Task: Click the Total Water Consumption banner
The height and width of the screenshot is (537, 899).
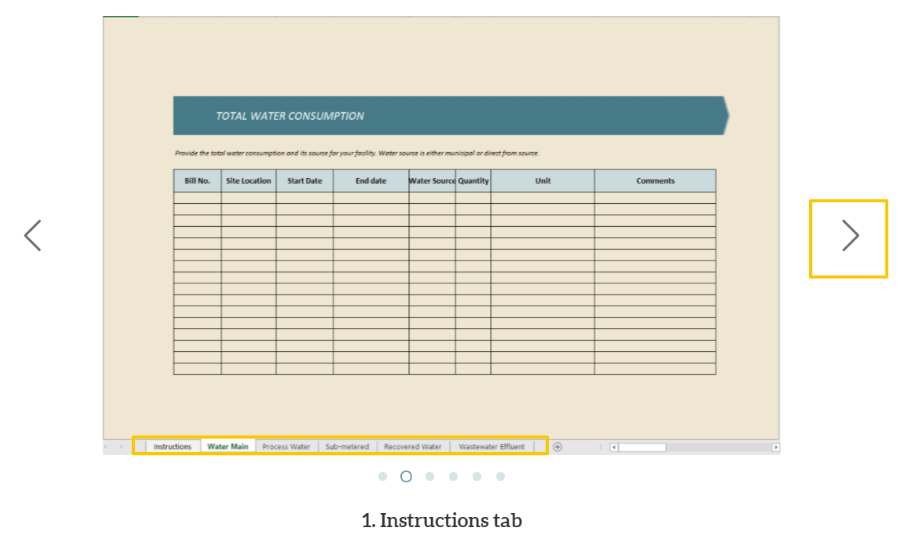Action: coord(450,116)
